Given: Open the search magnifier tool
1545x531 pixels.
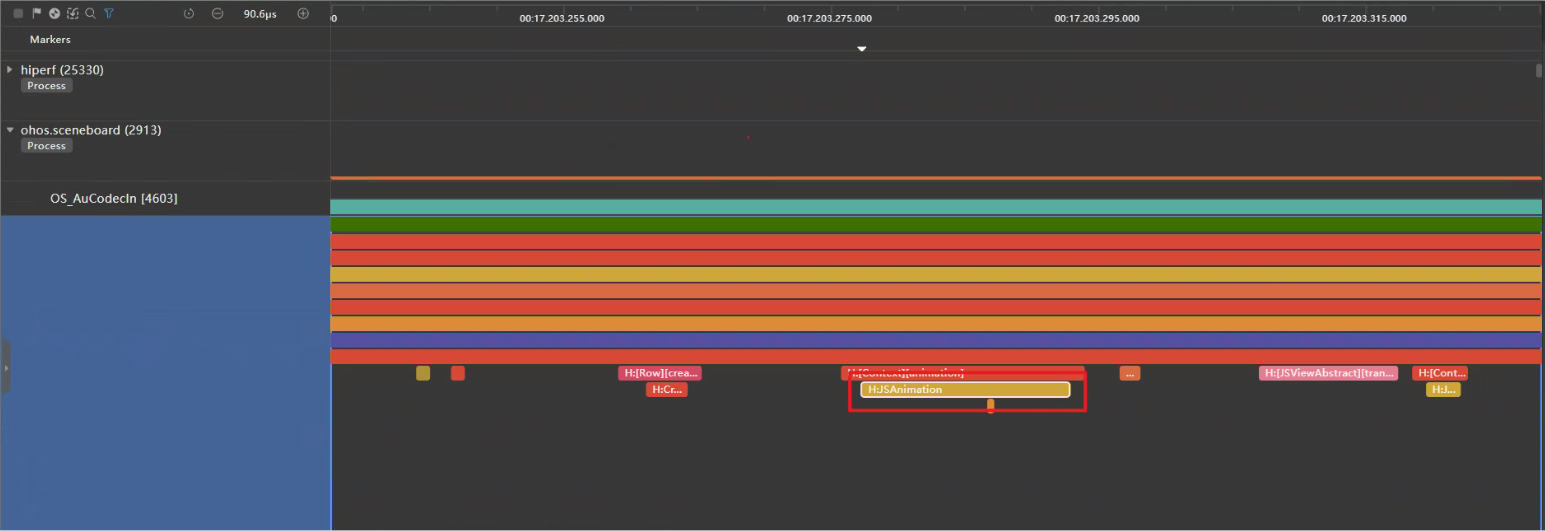Looking at the screenshot, I should [x=90, y=14].
